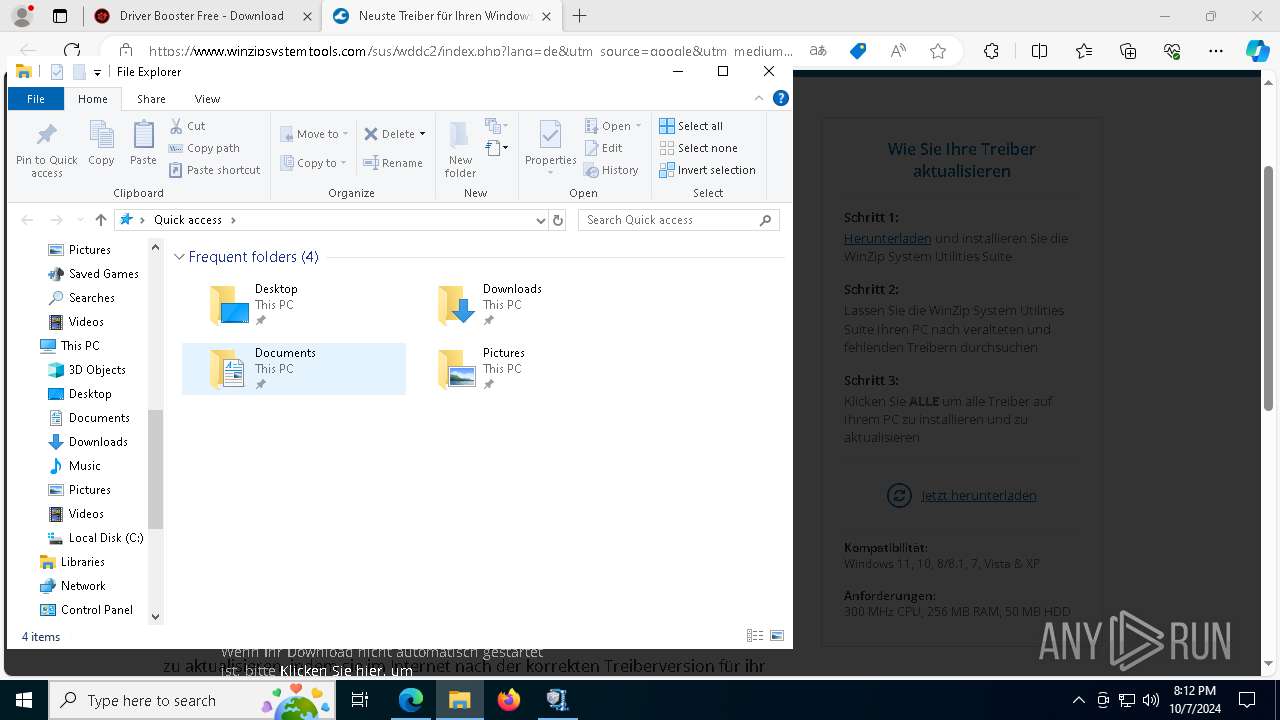Click the Cut scissors command
The image size is (1280, 720).
[x=187, y=126]
